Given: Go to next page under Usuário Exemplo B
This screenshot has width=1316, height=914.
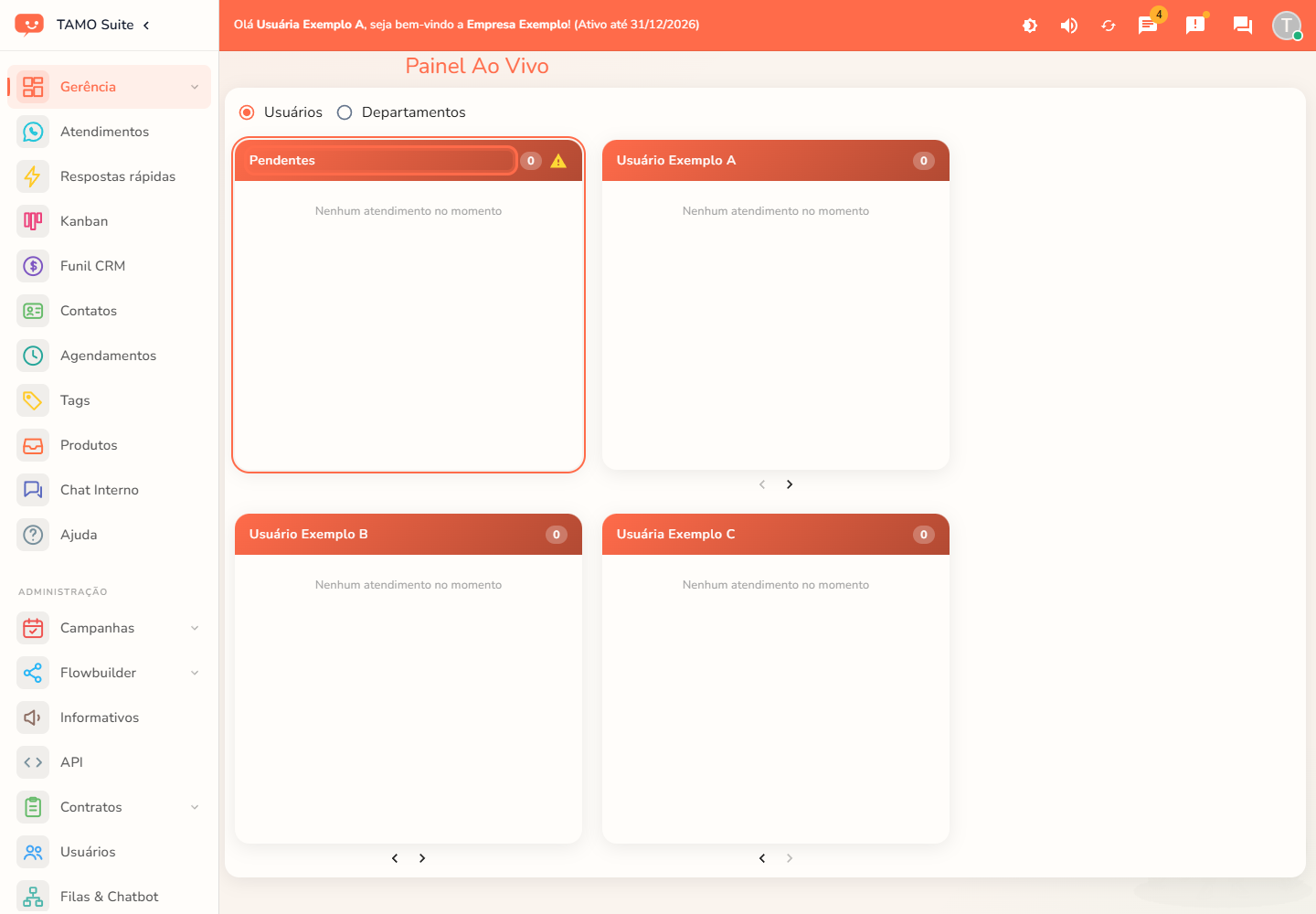Looking at the screenshot, I should [422, 858].
